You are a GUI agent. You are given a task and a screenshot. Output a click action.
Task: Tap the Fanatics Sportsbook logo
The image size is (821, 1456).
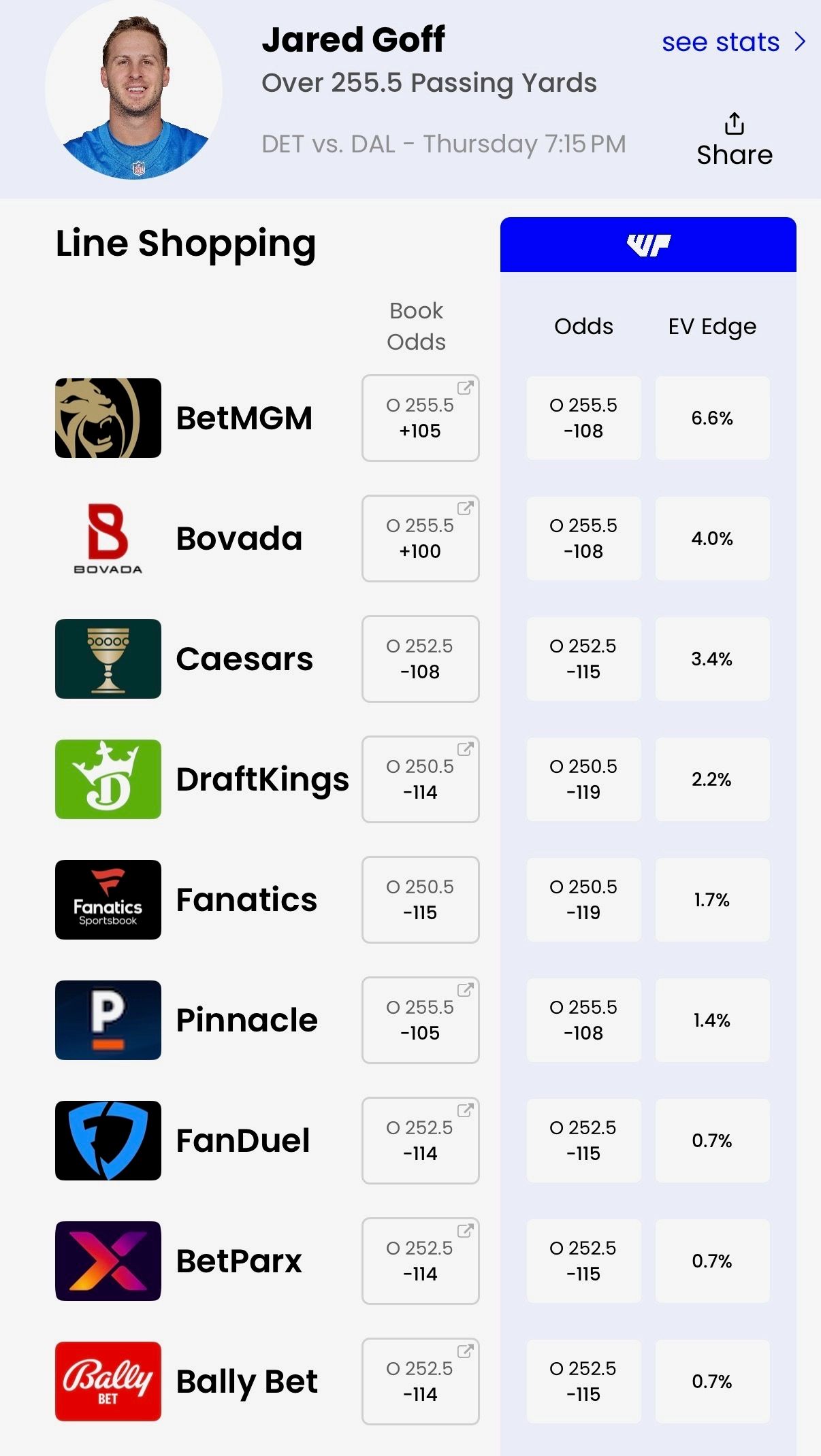pyautogui.click(x=108, y=899)
